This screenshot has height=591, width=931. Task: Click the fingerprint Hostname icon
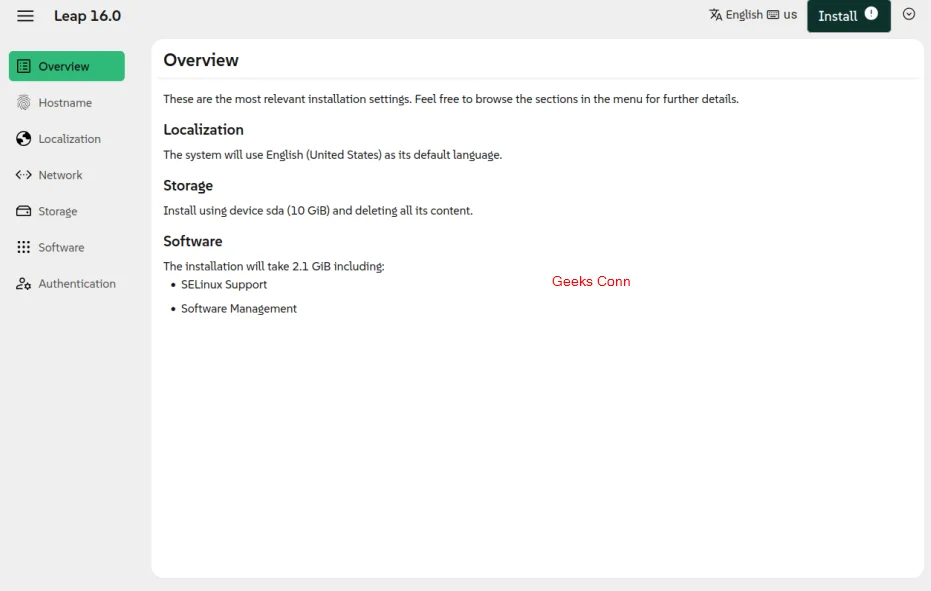pos(24,103)
